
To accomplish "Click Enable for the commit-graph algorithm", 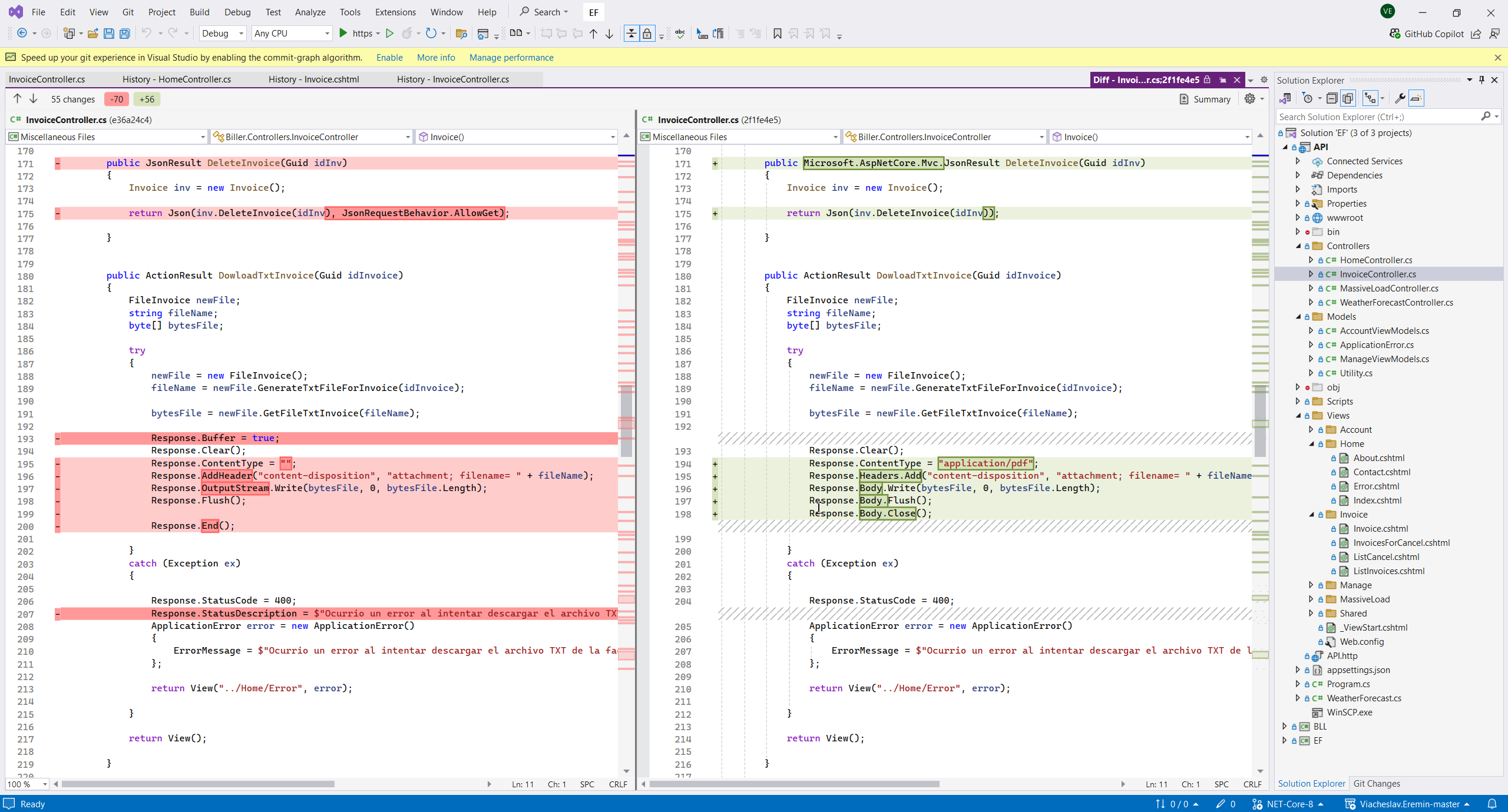I will [x=389, y=57].
